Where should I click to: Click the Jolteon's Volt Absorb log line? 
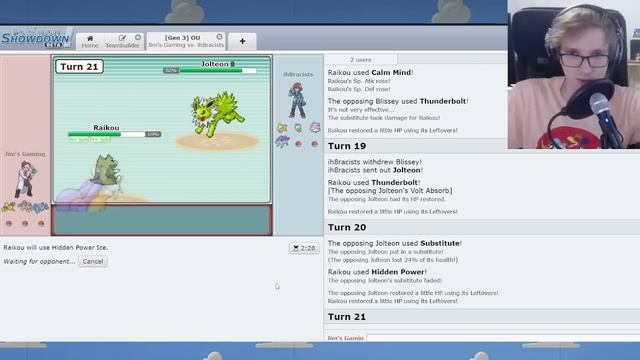click(390, 191)
